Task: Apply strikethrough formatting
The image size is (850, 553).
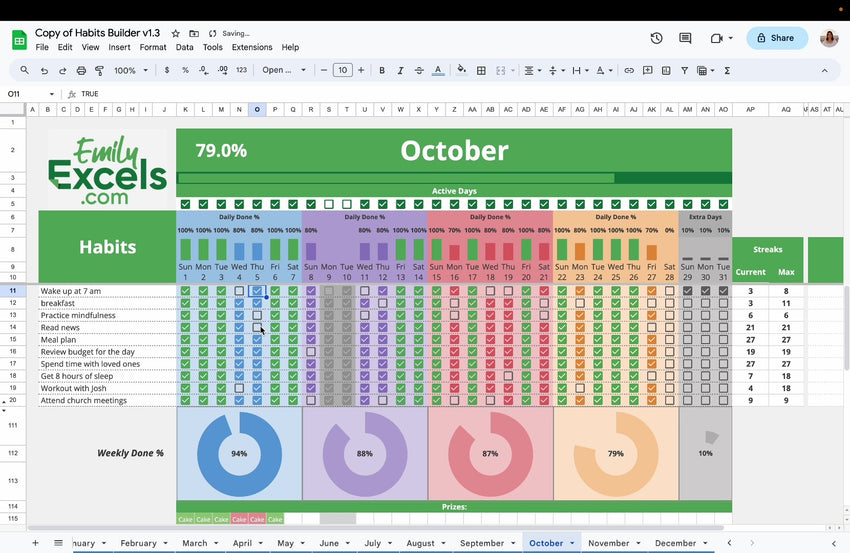Action: point(419,70)
